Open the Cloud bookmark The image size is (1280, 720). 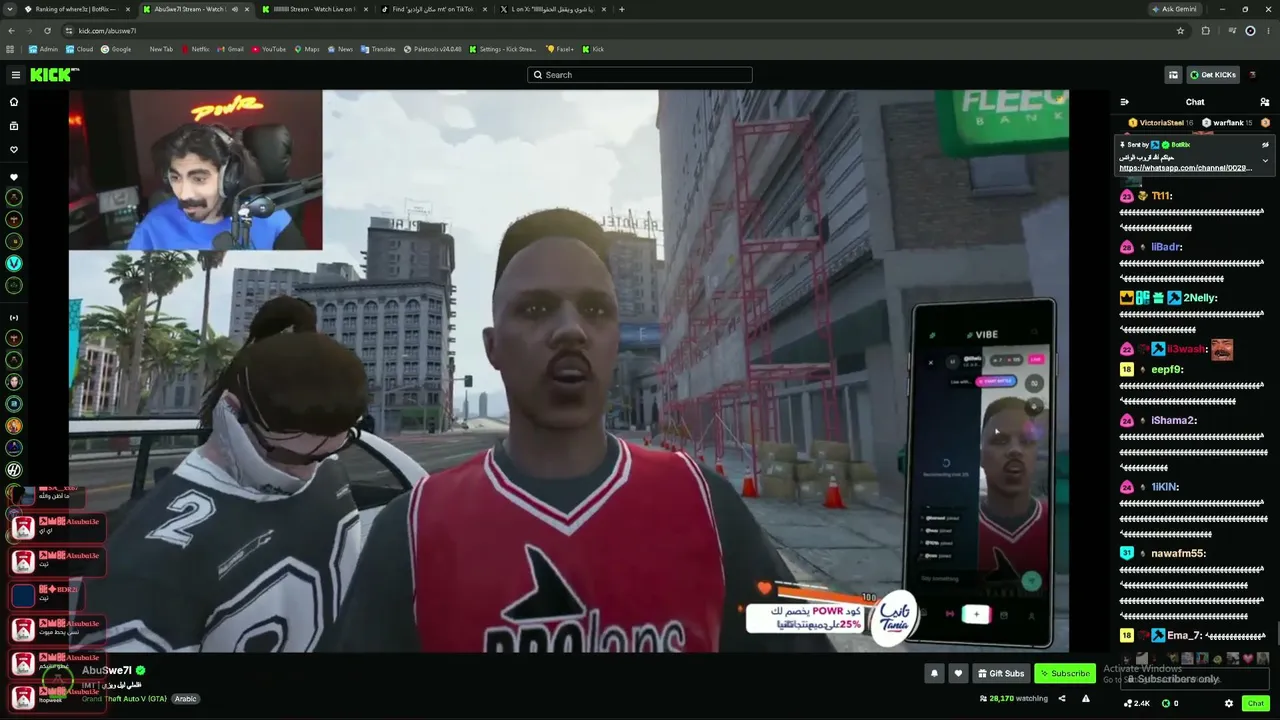pos(79,49)
